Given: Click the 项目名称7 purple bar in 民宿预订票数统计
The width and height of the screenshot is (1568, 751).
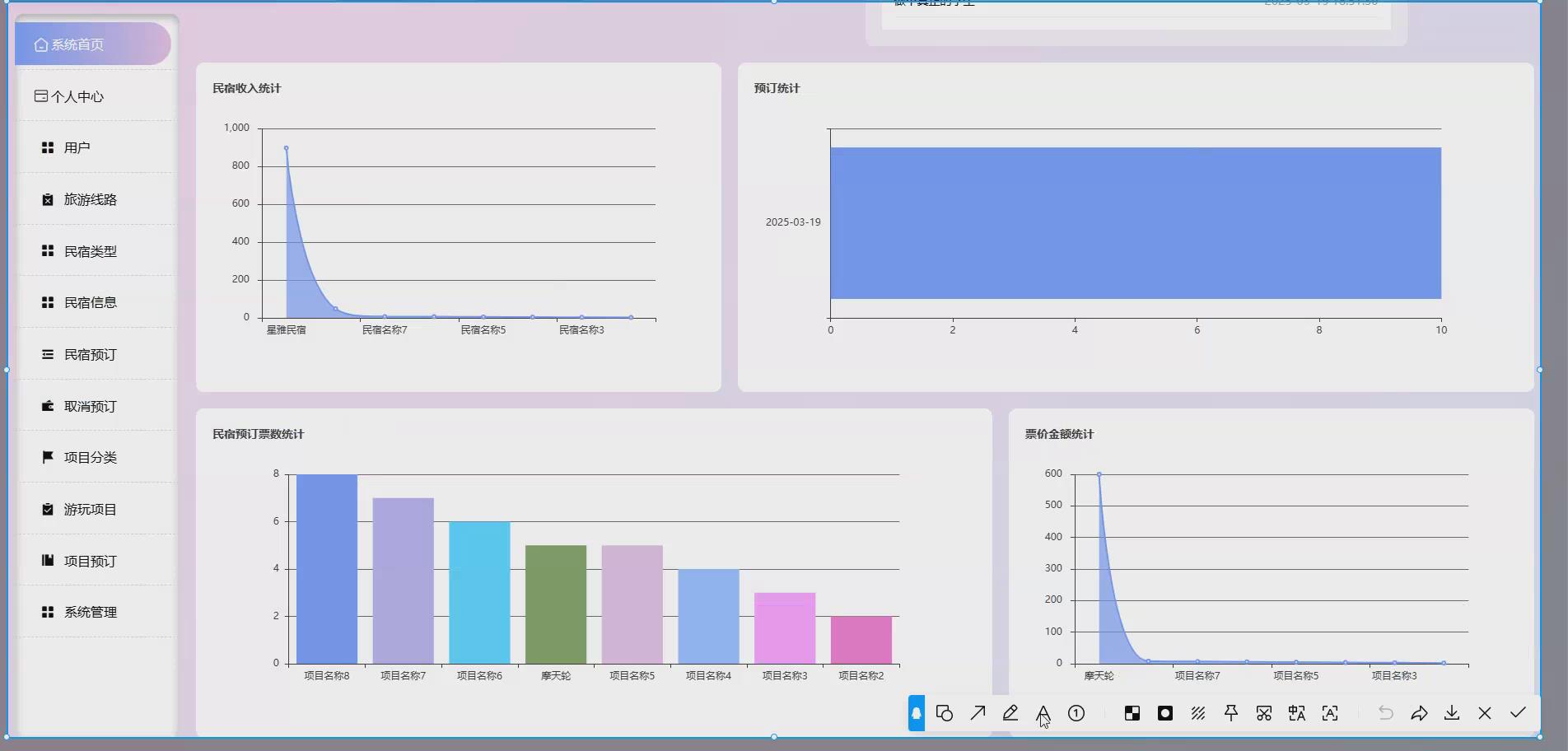Looking at the screenshot, I should pos(403,581).
